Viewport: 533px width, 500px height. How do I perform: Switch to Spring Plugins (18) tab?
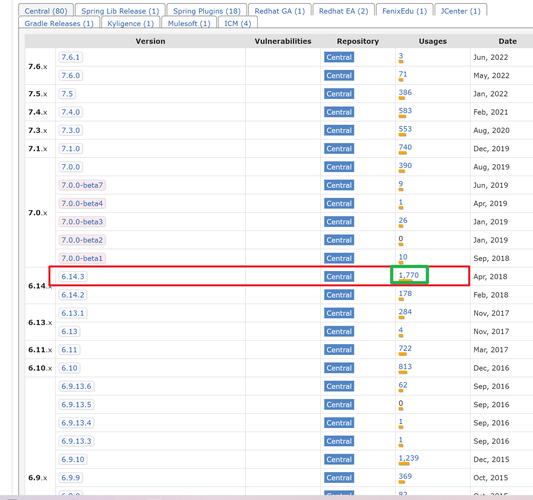pos(207,11)
